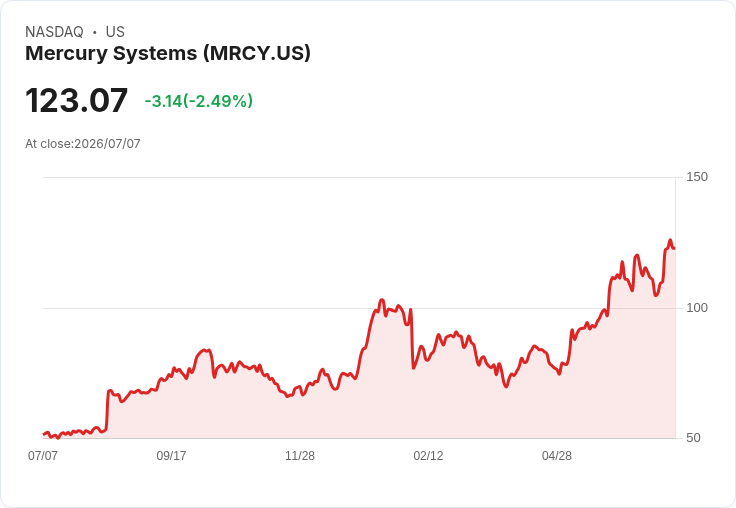The image size is (736, 508).
Task: Click the US market label
Action: coord(115,32)
